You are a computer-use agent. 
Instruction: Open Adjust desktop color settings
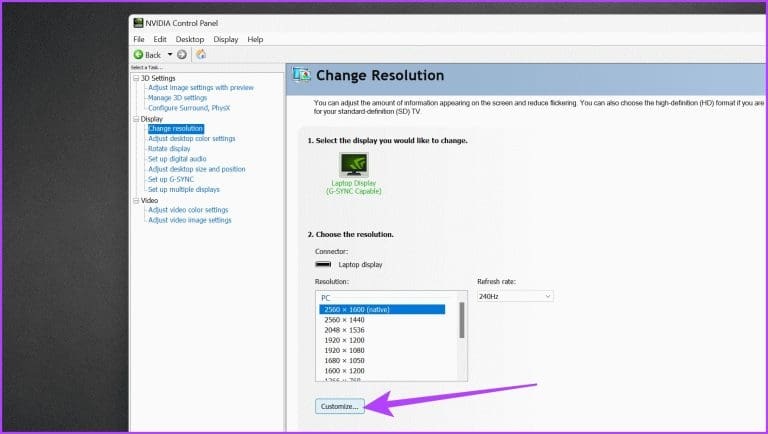pyautogui.click(x=192, y=139)
